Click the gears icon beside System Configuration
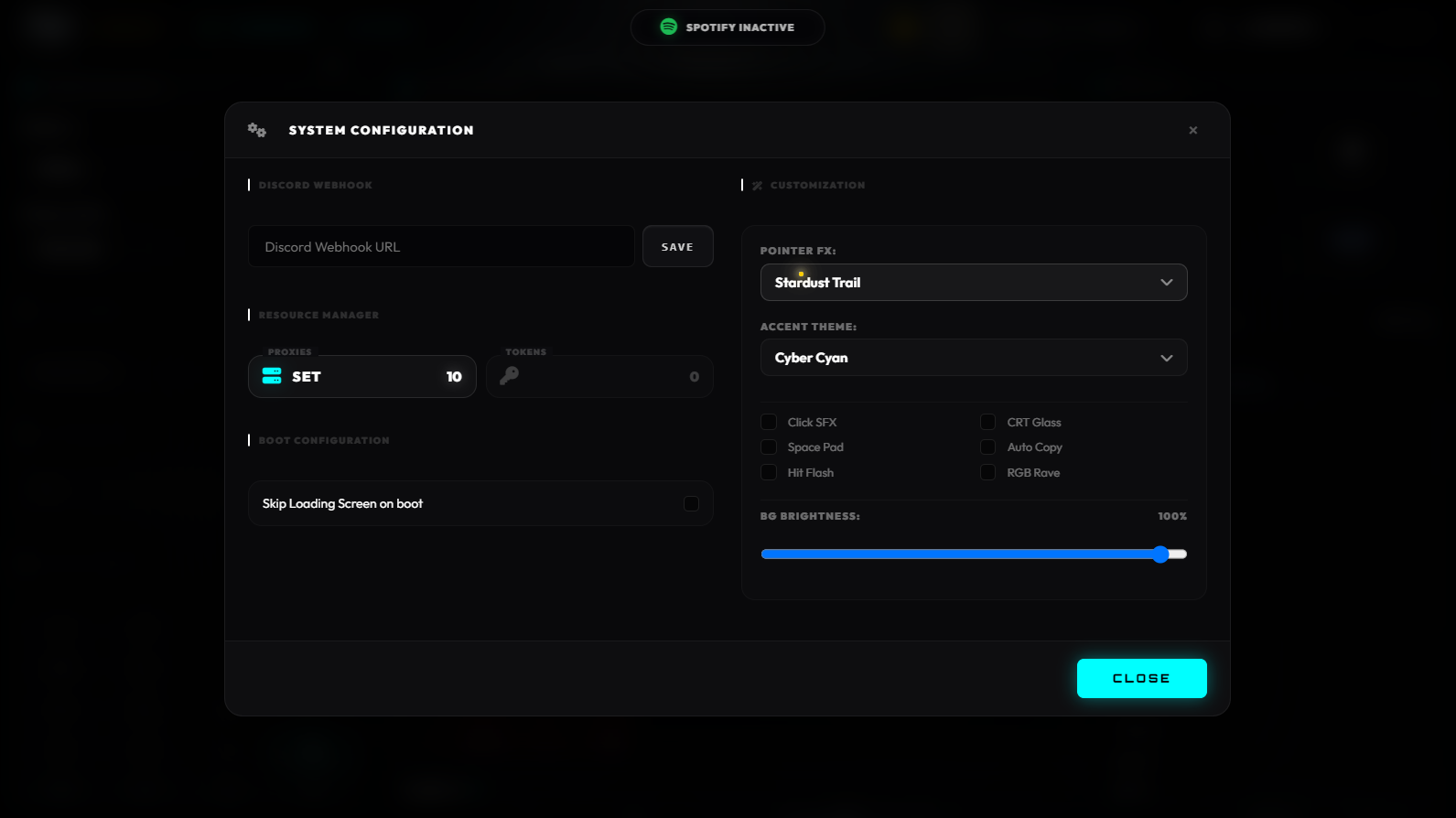 [257, 130]
